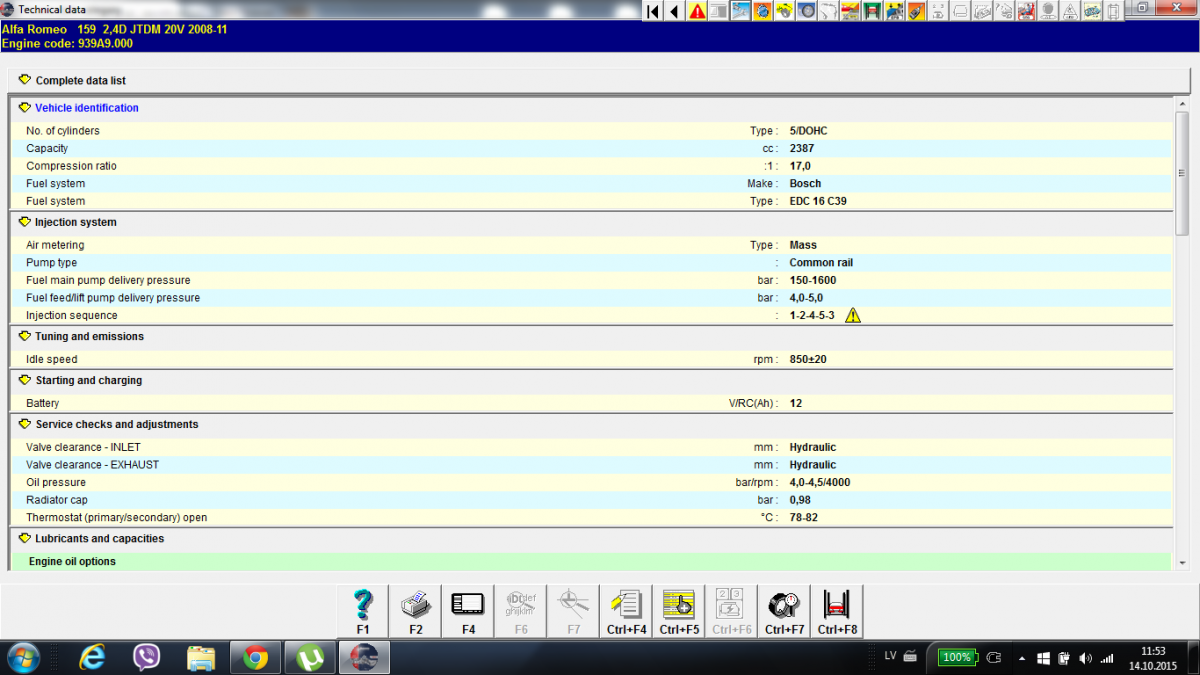Click the back arrow icon in top toolbar
This screenshot has height=675, width=1200.
[x=675, y=11]
